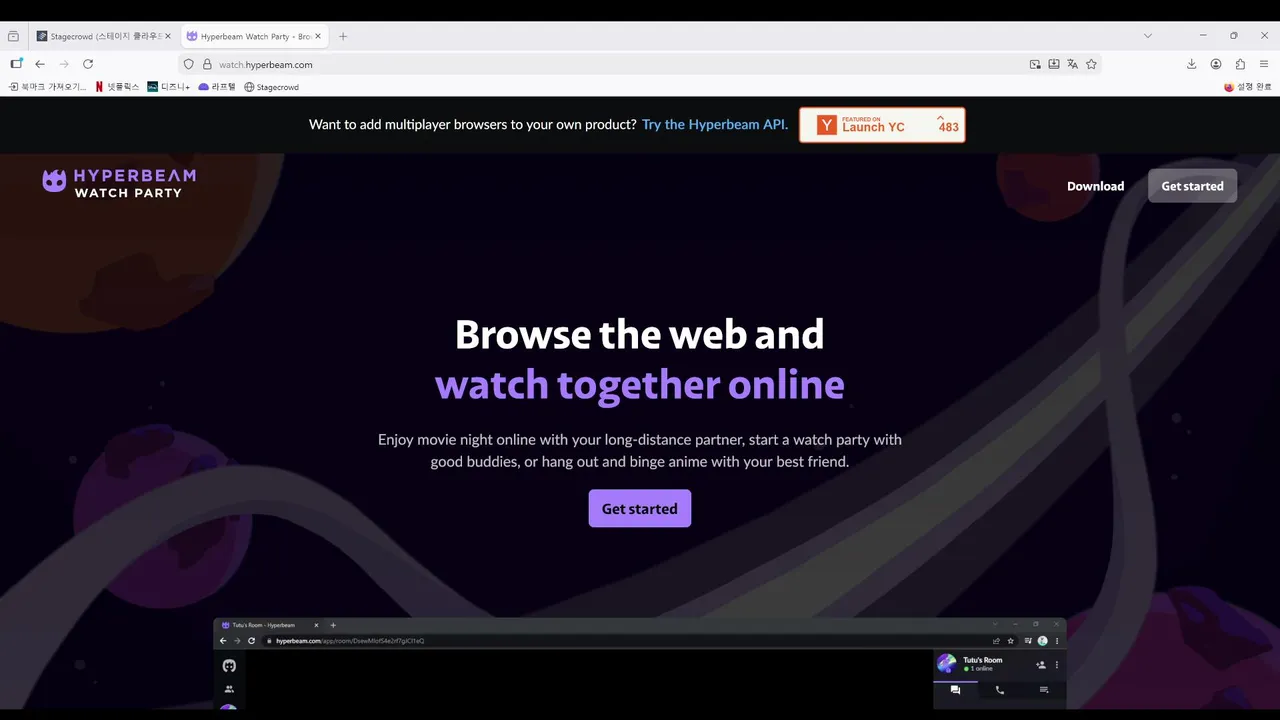
Task: Close the Hyperbeam Watch Party tab
Action: (x=318, y=36)
